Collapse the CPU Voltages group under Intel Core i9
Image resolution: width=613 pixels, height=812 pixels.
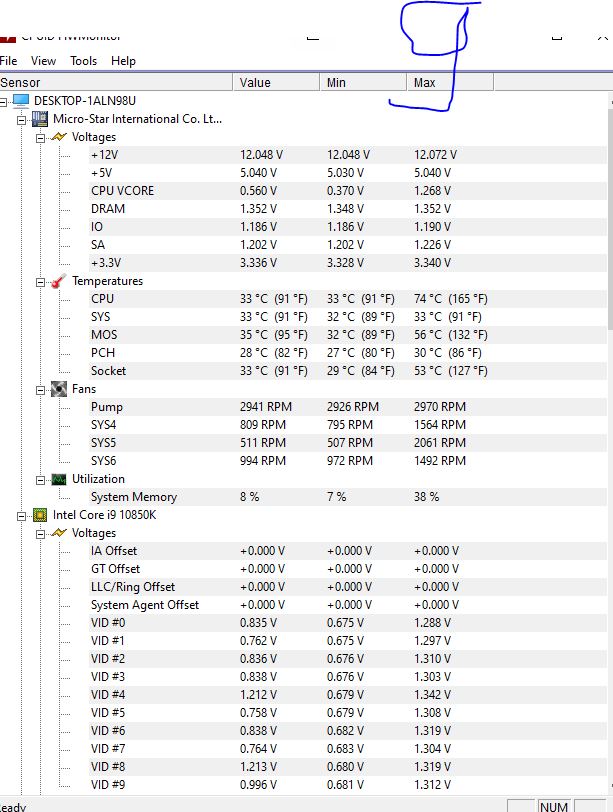point(40,534)
